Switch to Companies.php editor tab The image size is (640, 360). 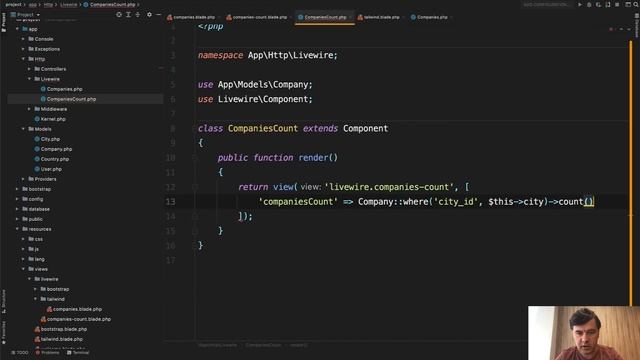pyautogui.click(x=432, y=17)
